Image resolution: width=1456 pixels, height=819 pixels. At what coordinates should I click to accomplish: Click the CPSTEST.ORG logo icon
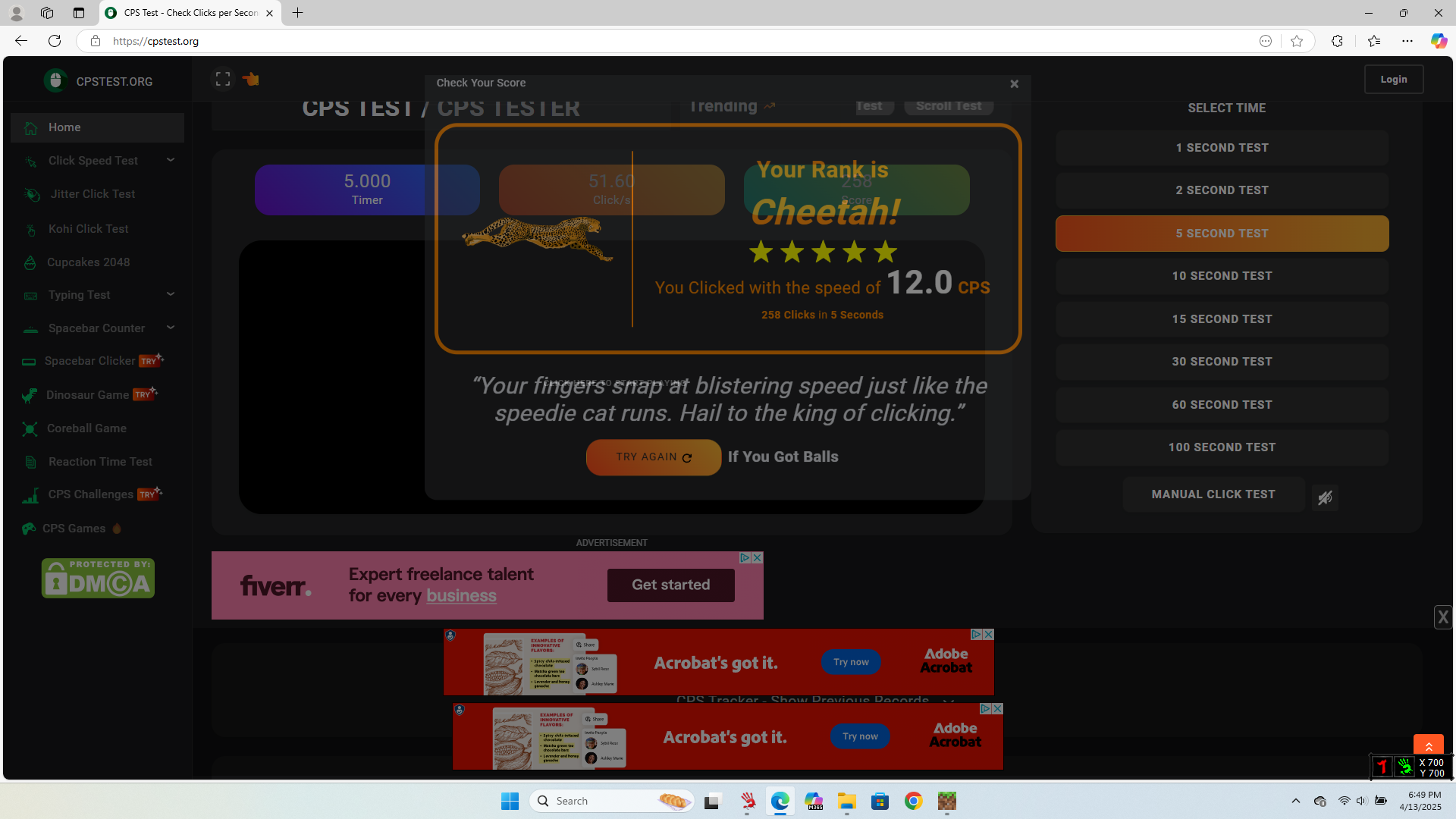pos(55,80)
